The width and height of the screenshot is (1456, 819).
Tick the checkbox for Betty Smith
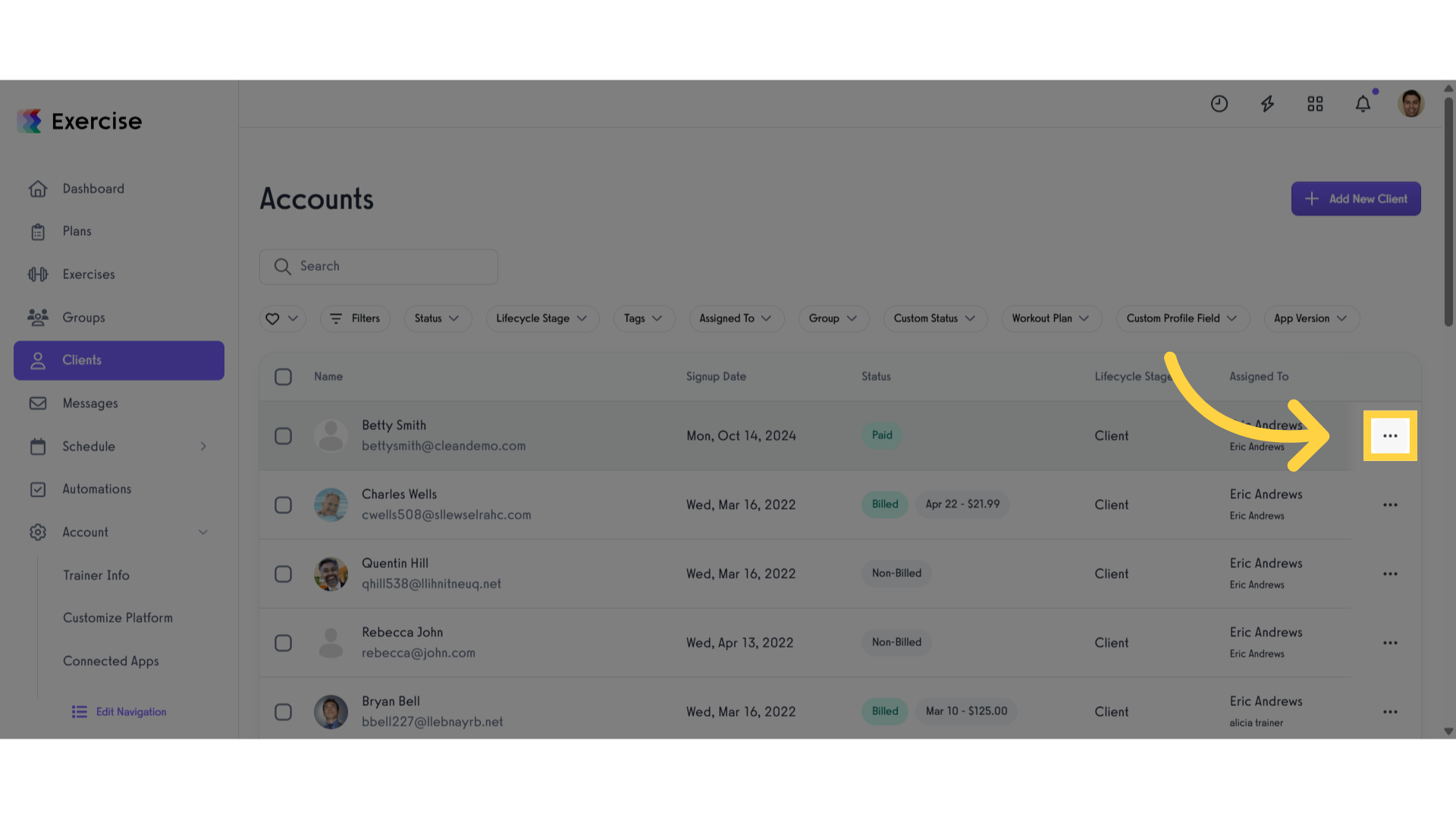283,436
